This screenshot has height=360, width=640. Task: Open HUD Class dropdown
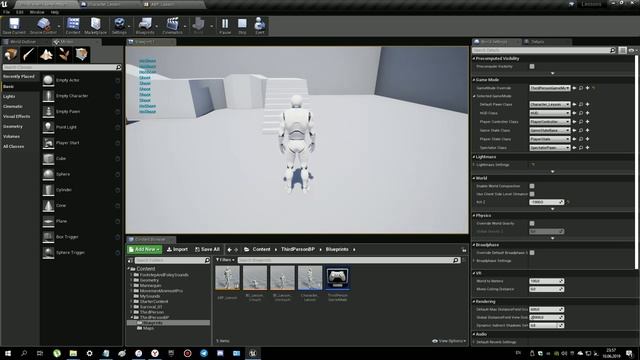(x=550, y=113)
